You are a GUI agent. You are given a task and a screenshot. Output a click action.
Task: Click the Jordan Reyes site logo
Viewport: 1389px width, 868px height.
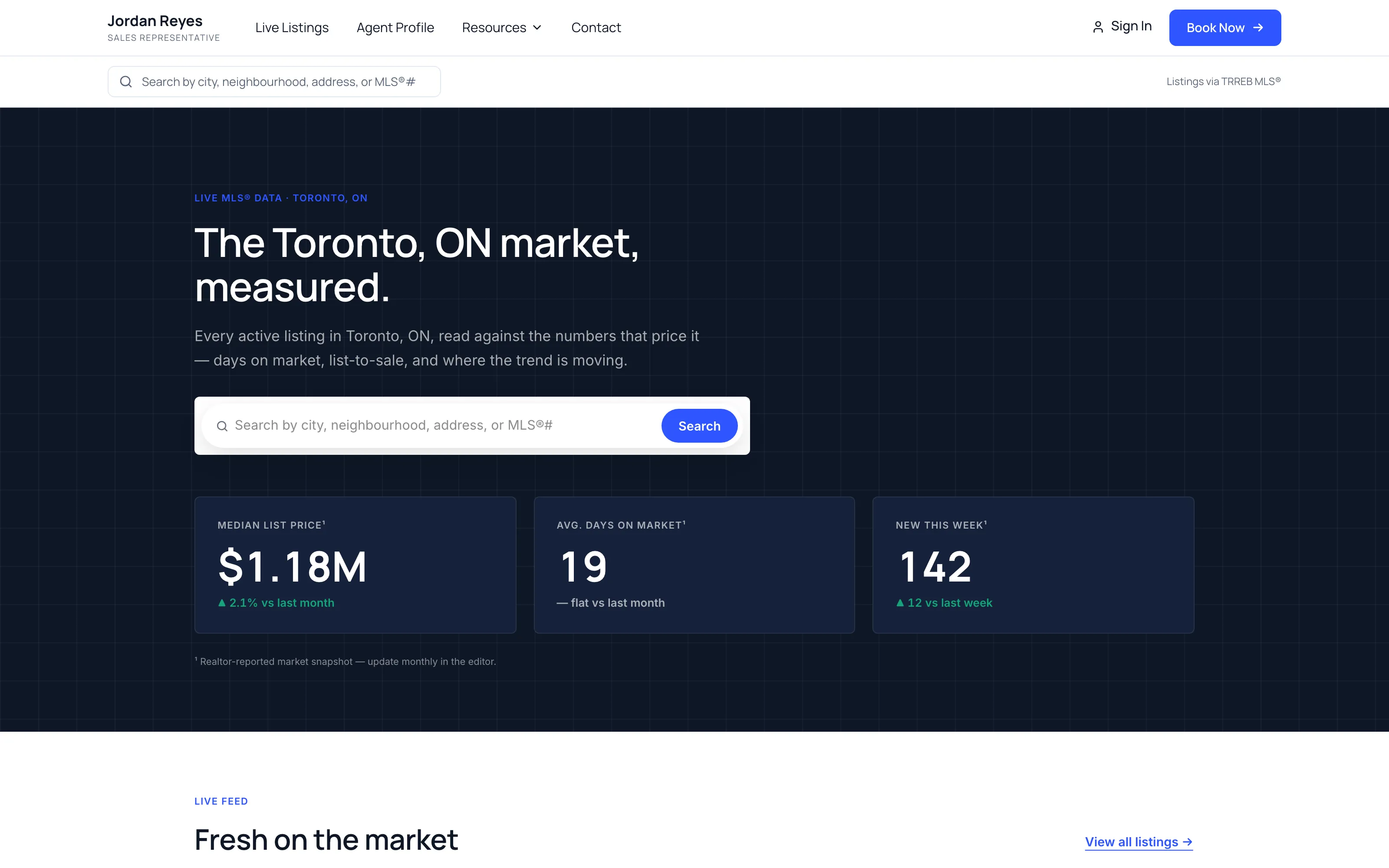pyautogui.click(x=164, y=27)
